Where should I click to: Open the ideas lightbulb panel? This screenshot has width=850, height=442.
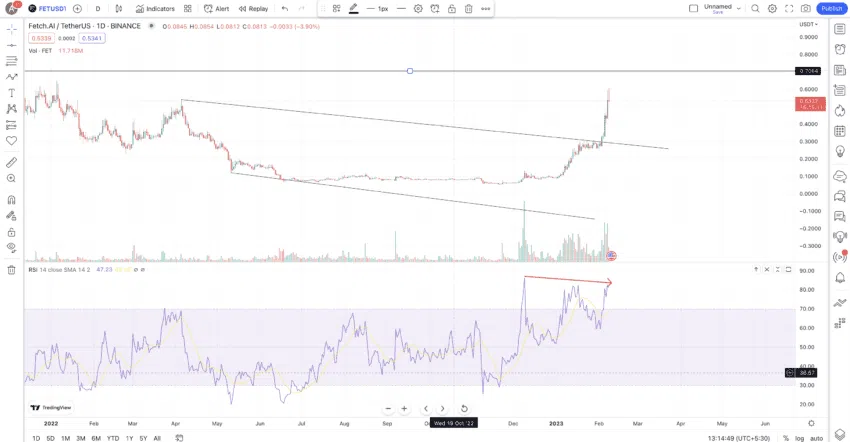tap(840, 151)
